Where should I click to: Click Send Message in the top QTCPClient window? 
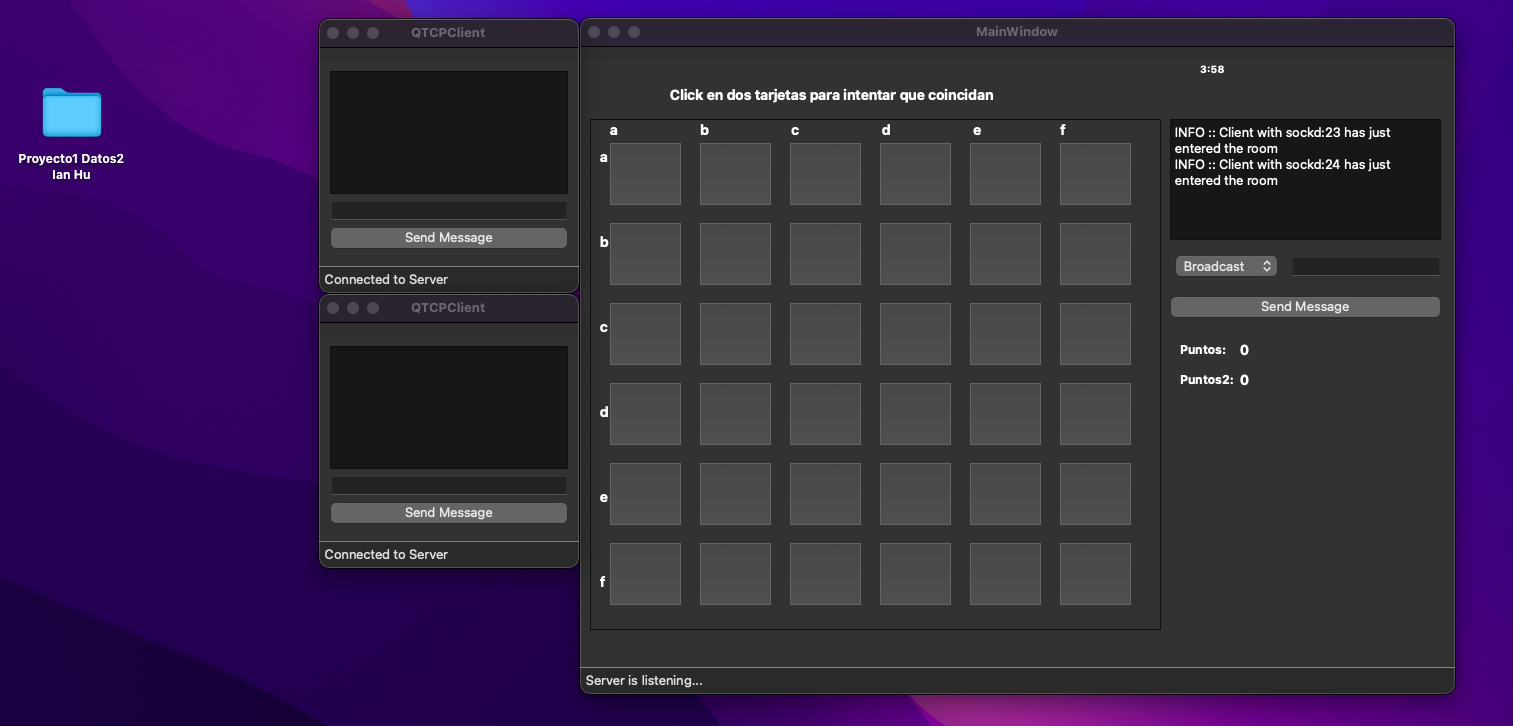click(448, 237)
